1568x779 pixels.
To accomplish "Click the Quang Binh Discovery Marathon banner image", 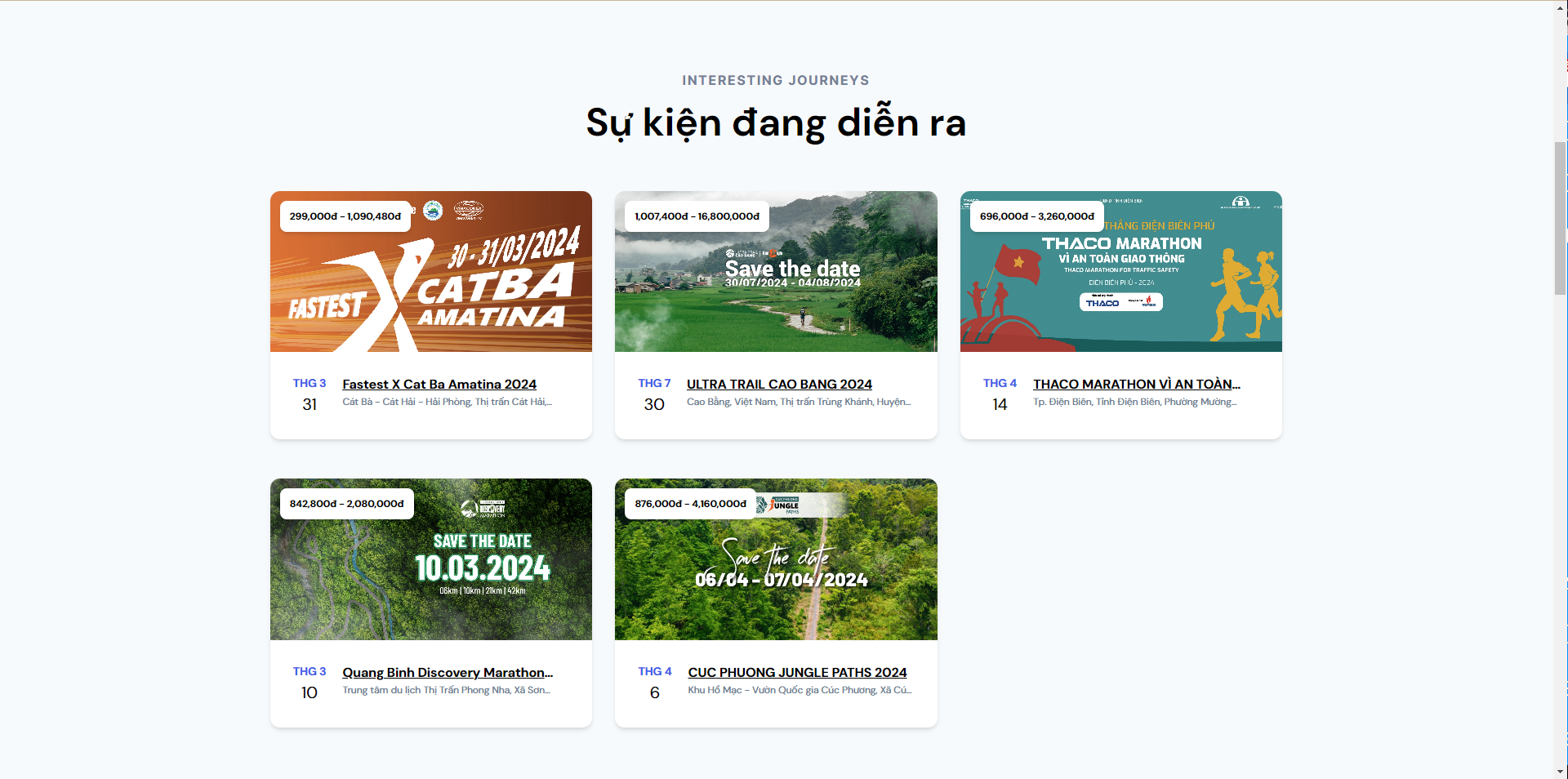I will (431, 559).
